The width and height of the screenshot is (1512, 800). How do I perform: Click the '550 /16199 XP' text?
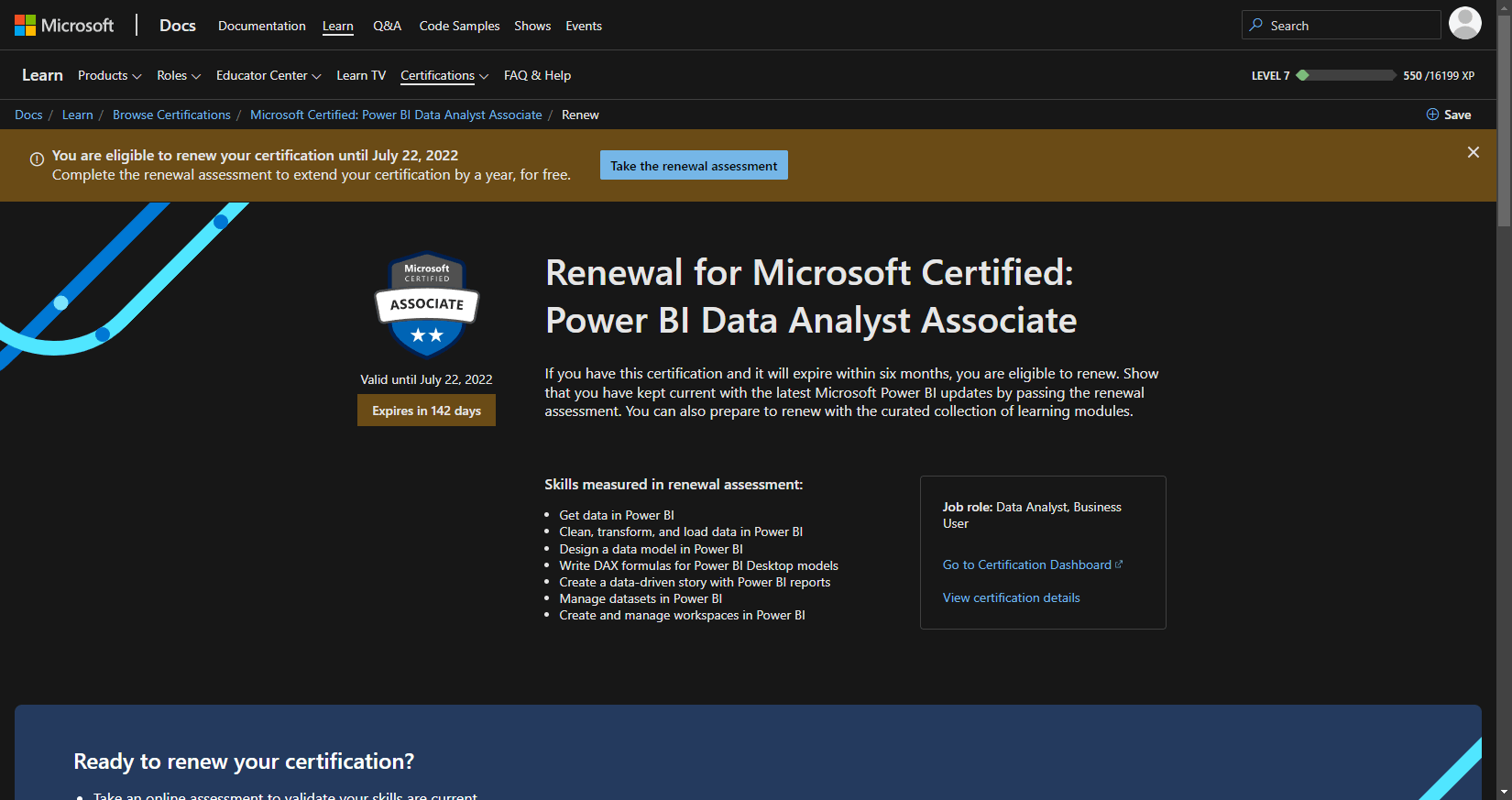[x=1439, y=76]
